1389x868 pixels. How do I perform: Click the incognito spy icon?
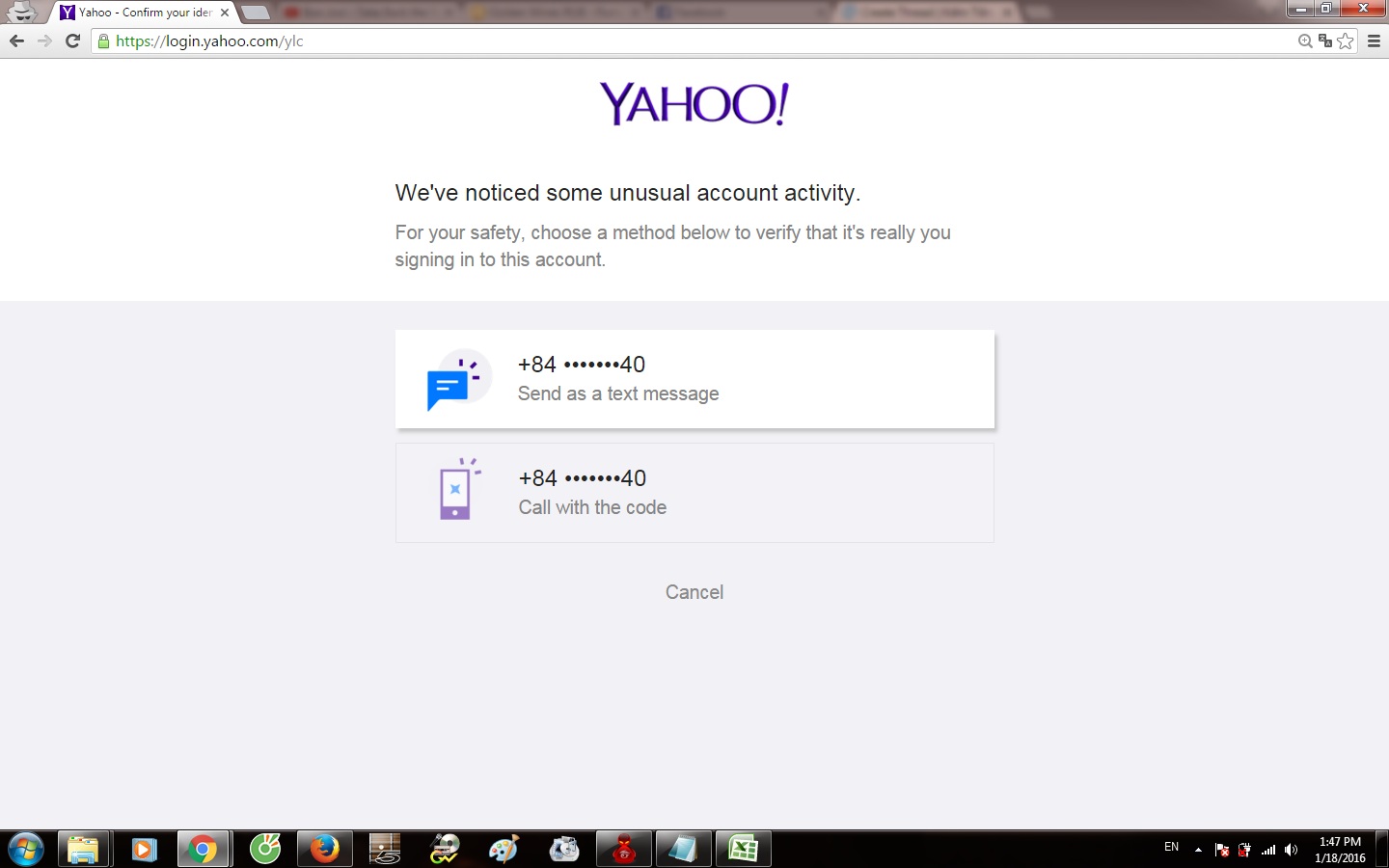(21, 12)
